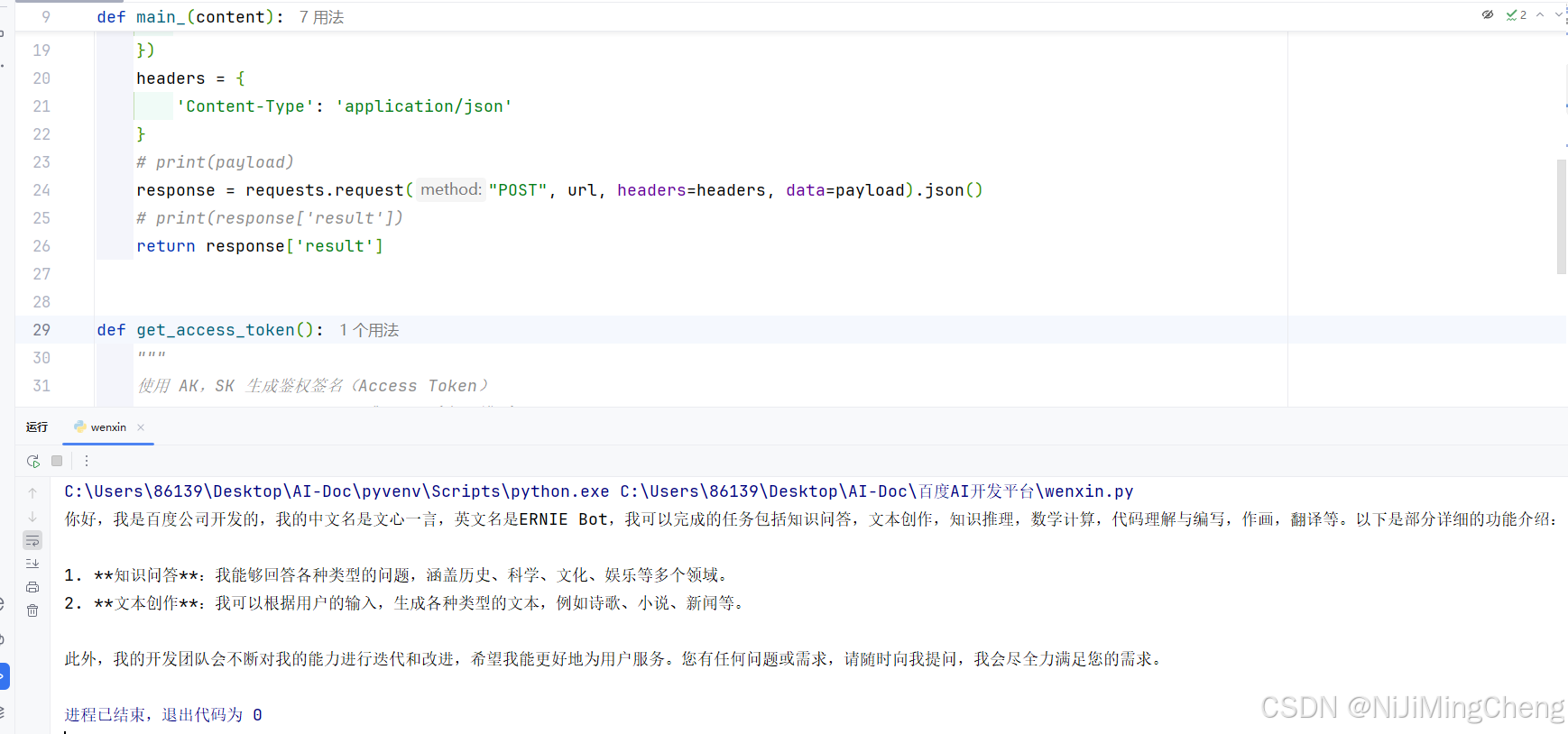Screen dimensions: 1568x734
Task: Close the wenxin run tab
Action: tap(141, 427)
